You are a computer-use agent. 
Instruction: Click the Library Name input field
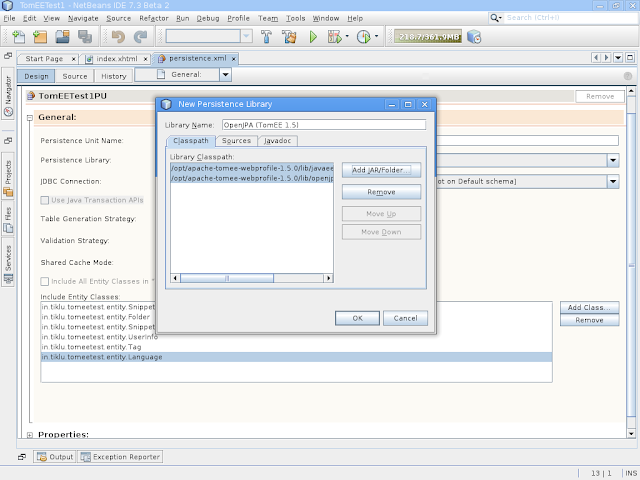click(324, 125)
